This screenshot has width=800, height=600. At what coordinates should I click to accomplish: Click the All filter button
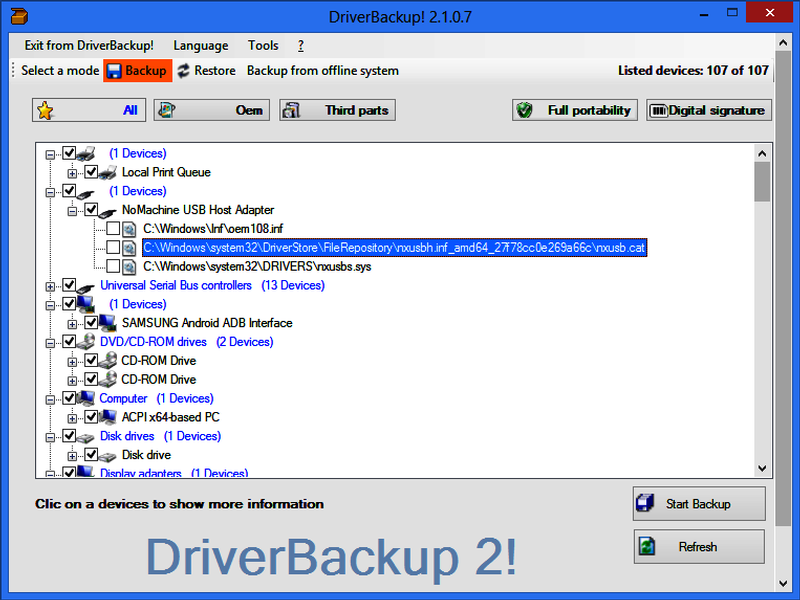click(x=89, y=110)
